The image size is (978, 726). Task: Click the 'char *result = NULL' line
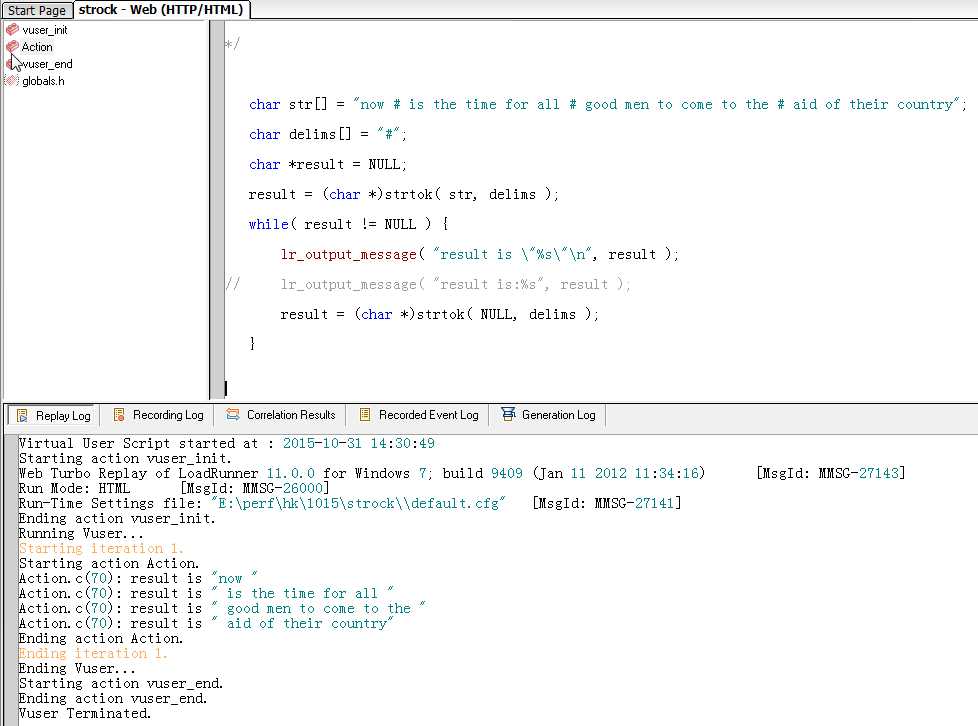coord(327,164)
